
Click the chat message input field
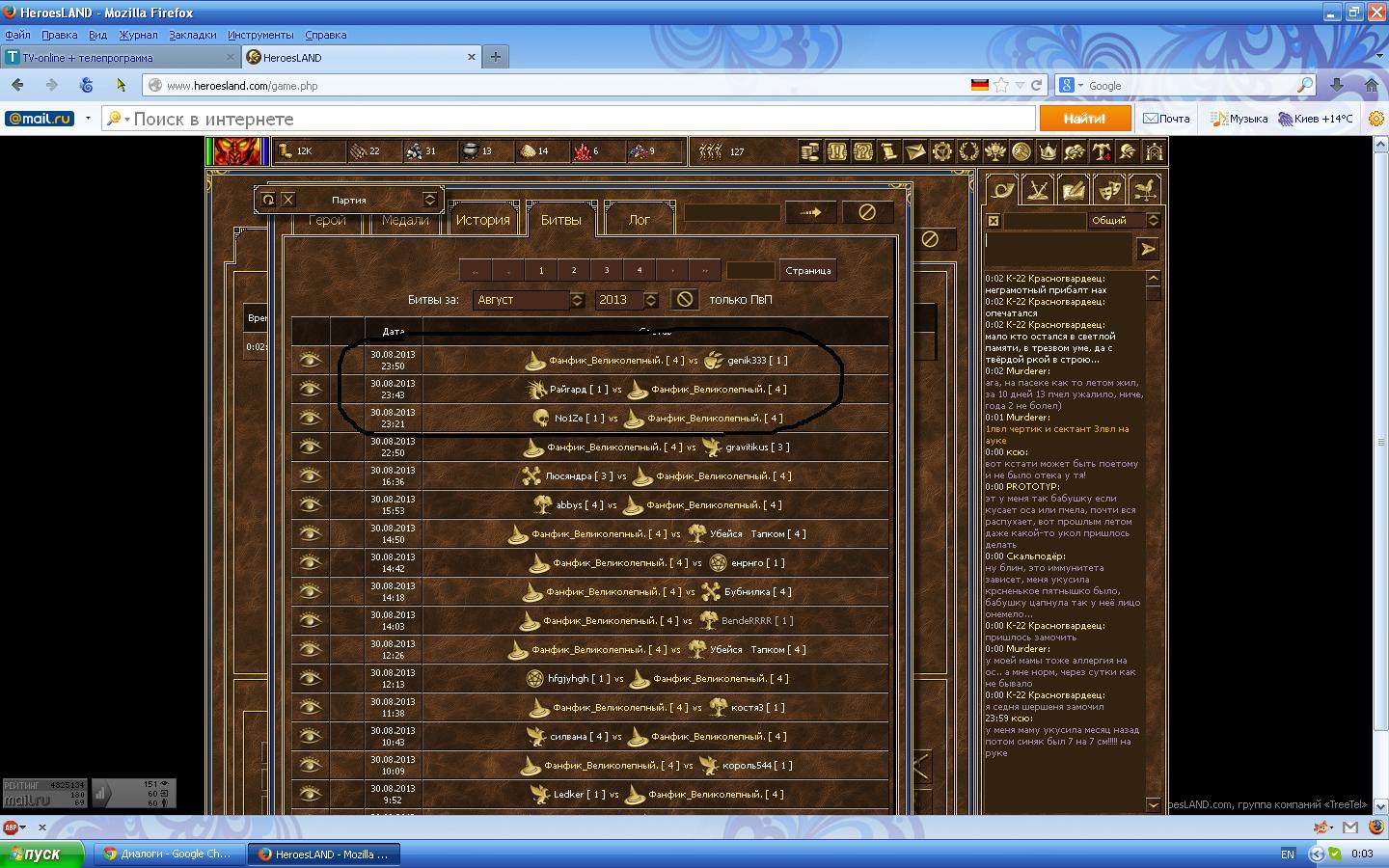(1057, 250)
